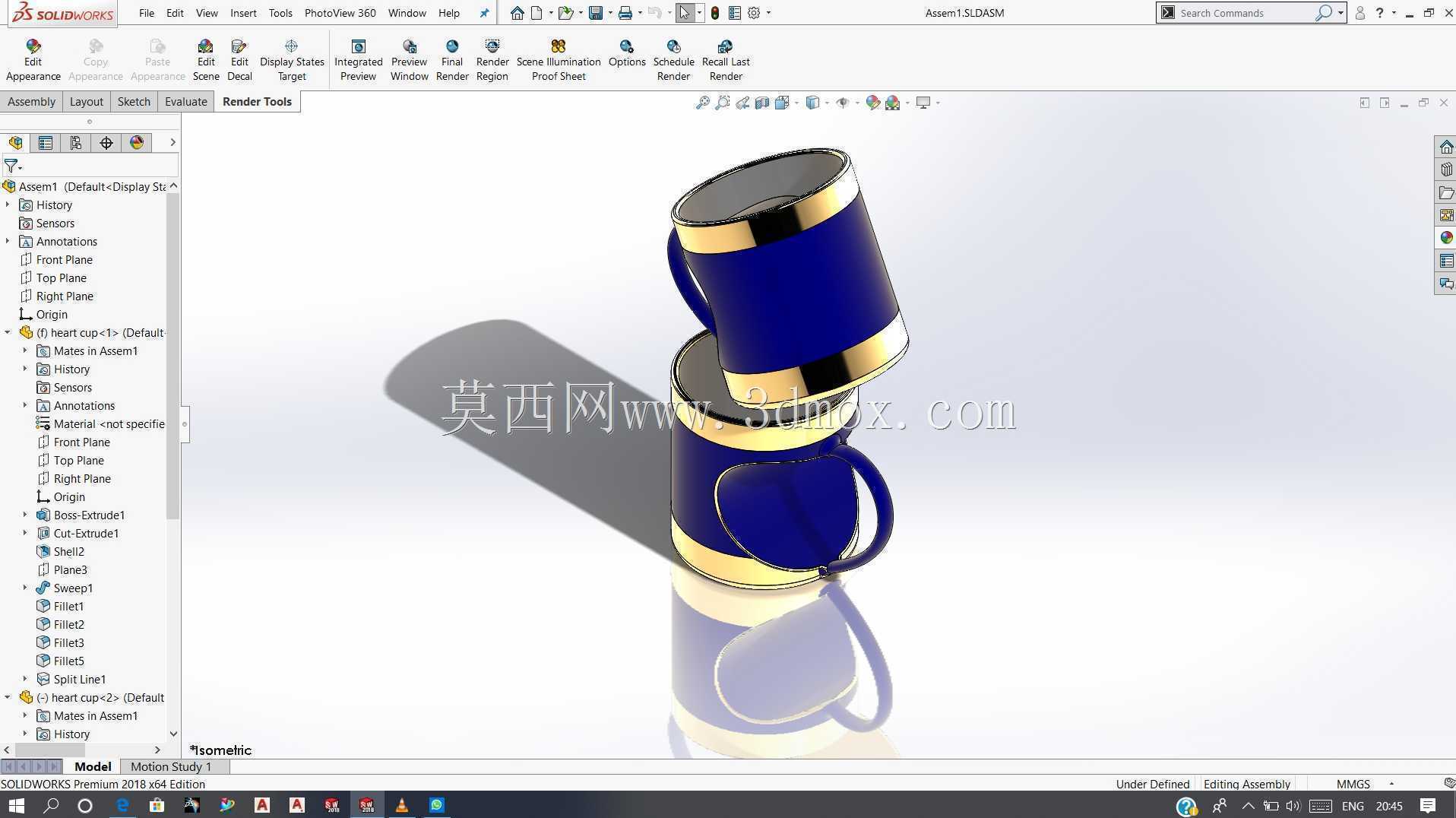The width and height of the screenshot is (1456, 818).
Task: Click feature tree vertical scrollbar
Action: pos(173,357)
